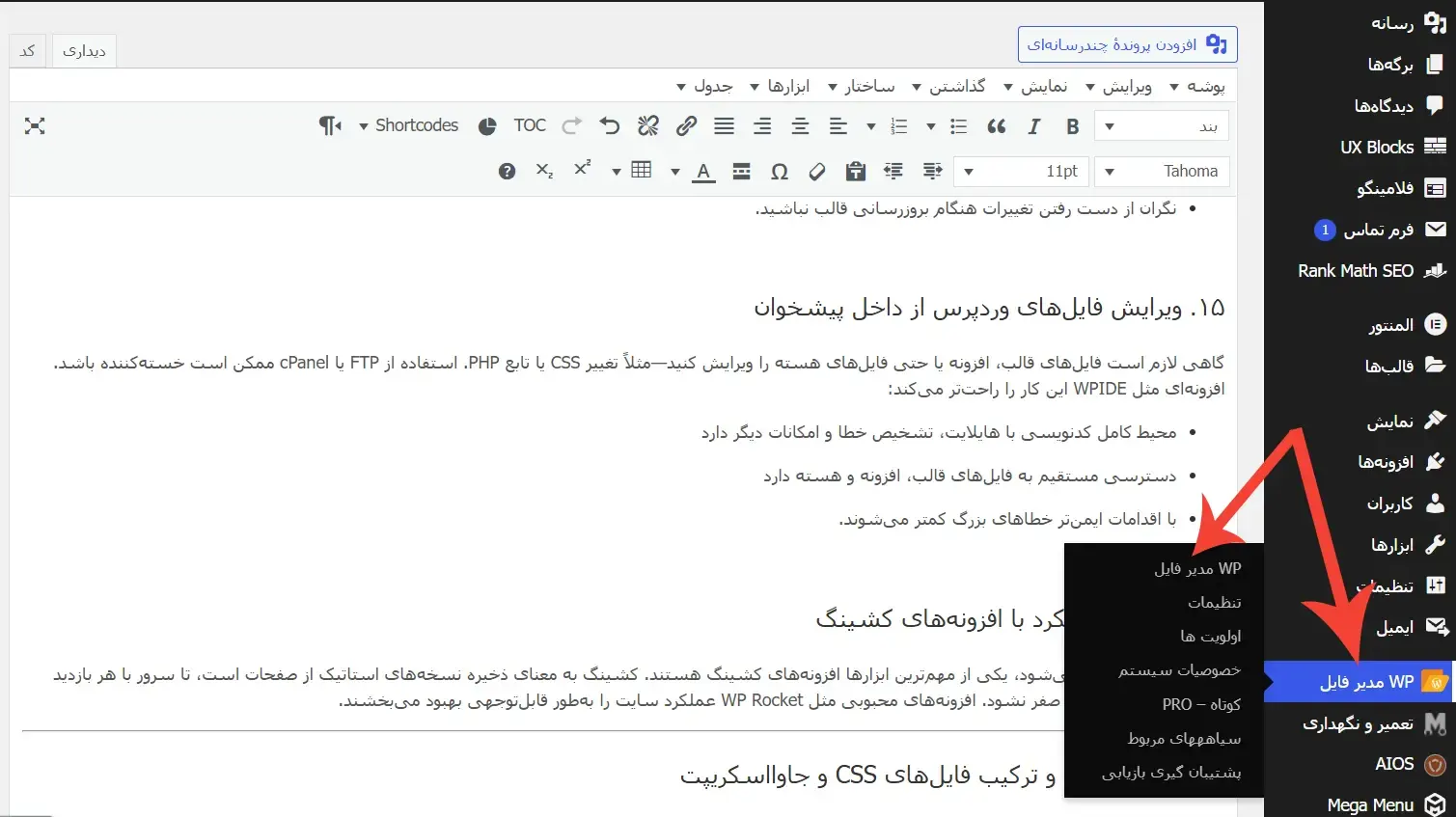Toggle the bulleted list formatting
The width and height of the screenshot is (1456, 817).
point(958,125)
